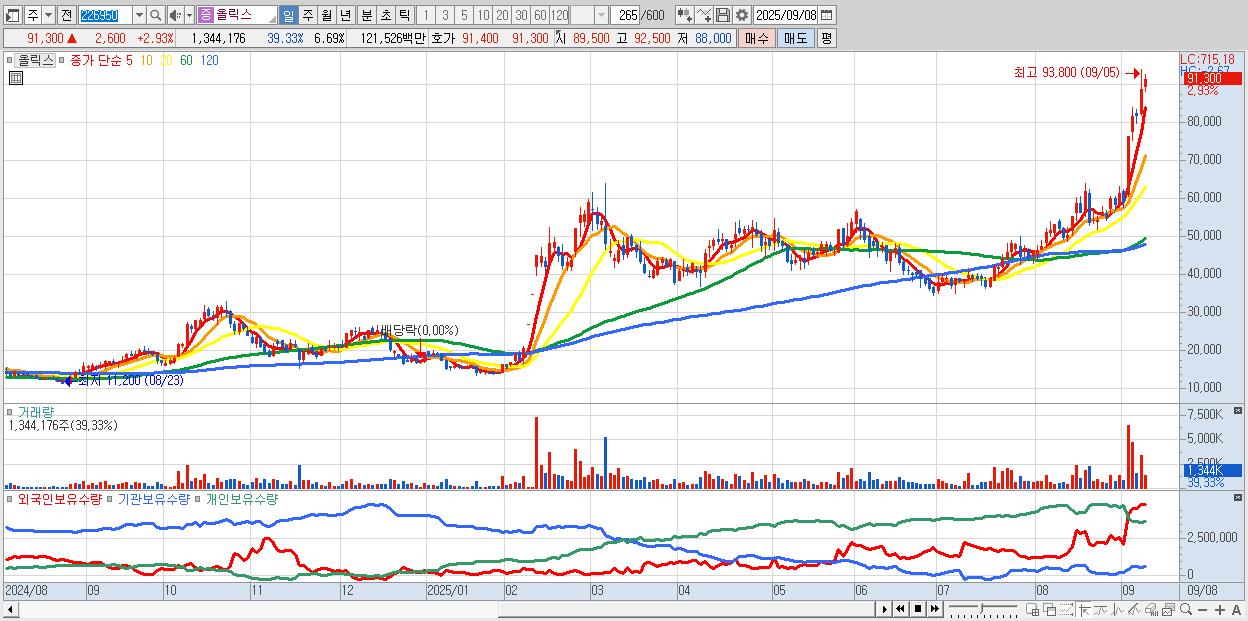Screen dimensions: 1248x621
Task: Click the 매도 sell button
Action: point(795,38)
